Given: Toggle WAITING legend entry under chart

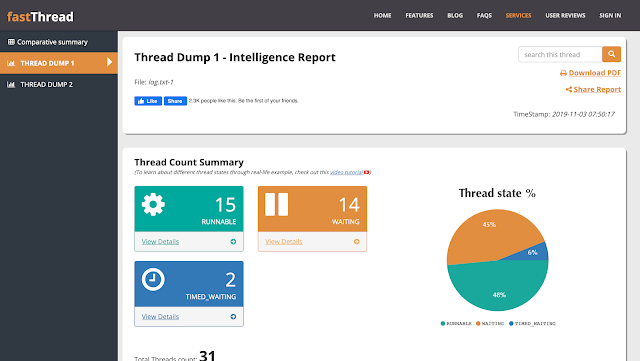Looking at the screenshot, I should [x=490, y=323].
